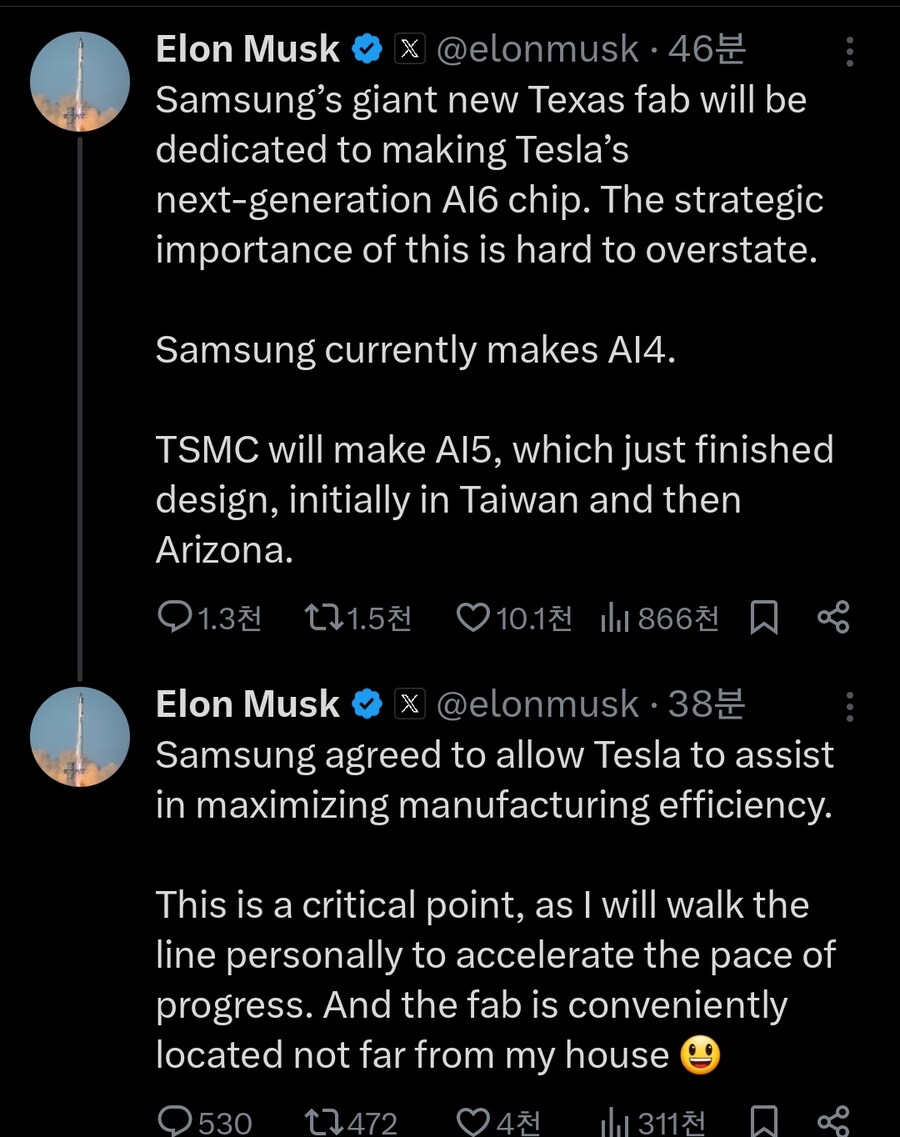Share the second tweet
Screen dimensions: 900x1137
pos(833,1121)
